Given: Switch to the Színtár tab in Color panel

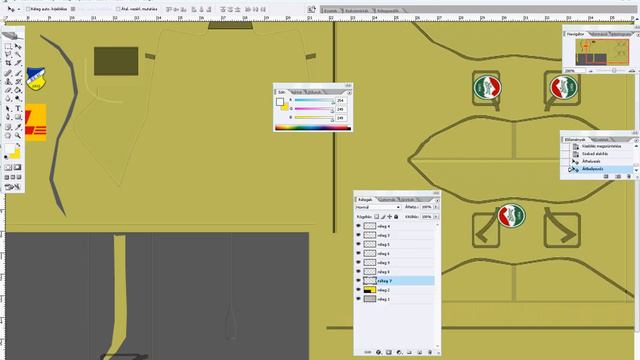Looking at the screenshot, I should coord(297,92).
